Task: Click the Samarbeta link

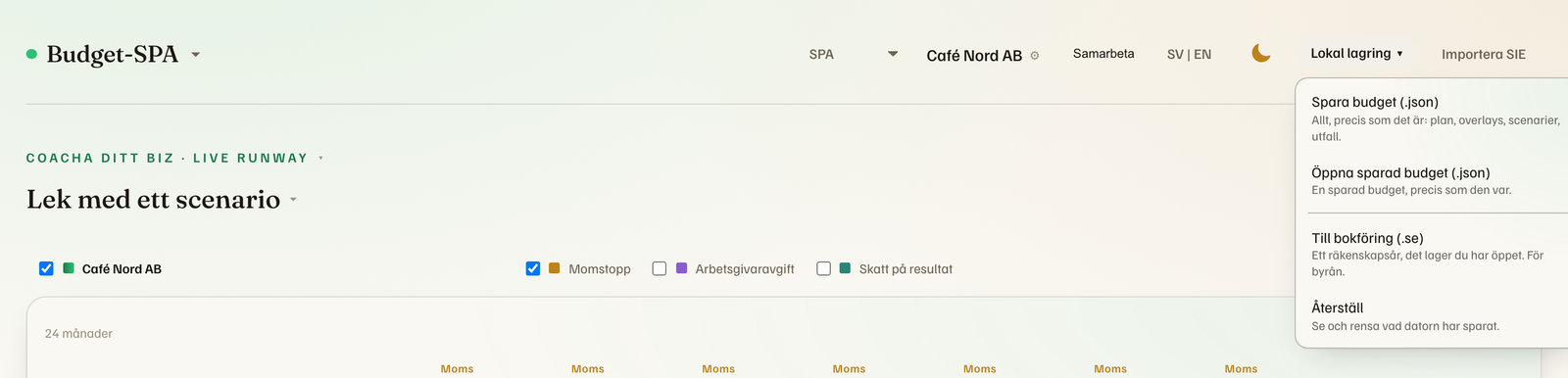Action: [1103, 54]
